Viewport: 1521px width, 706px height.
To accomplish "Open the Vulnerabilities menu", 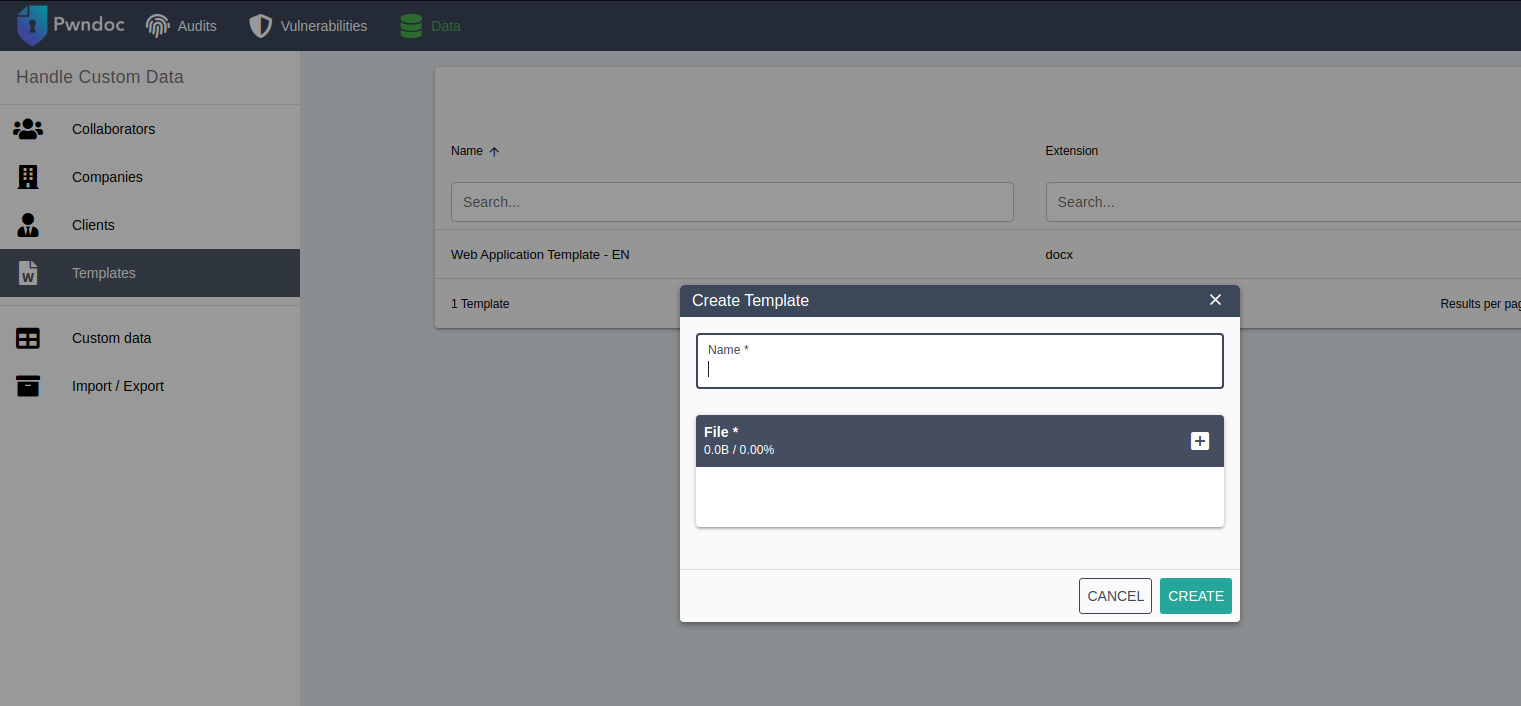I will pos(323,26).
